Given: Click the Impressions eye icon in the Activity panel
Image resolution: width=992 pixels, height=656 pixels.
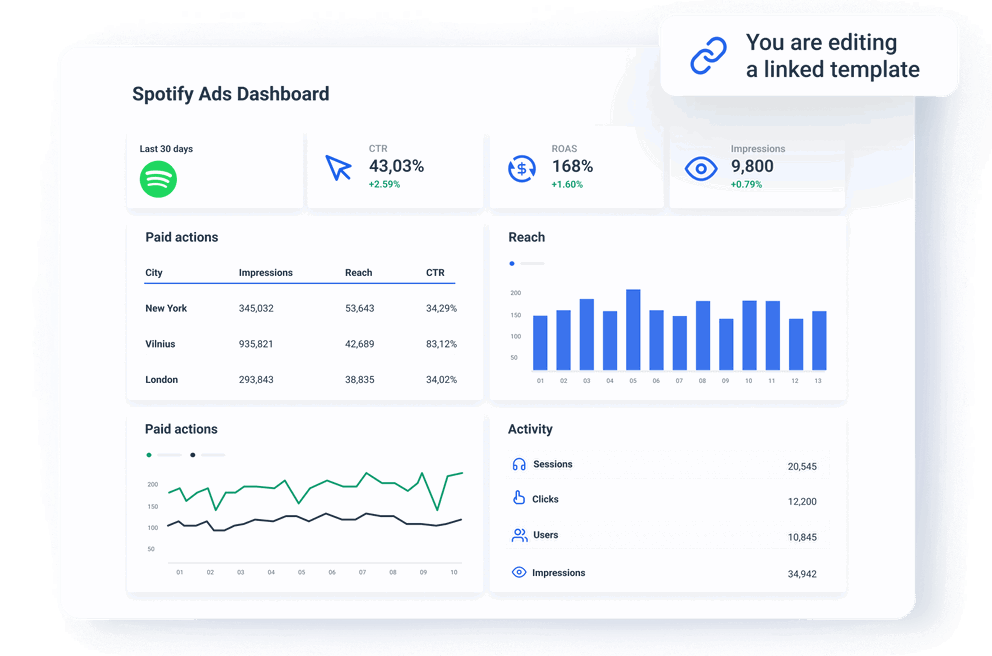Looking at the screenshot, I should (x=519, y=572).
